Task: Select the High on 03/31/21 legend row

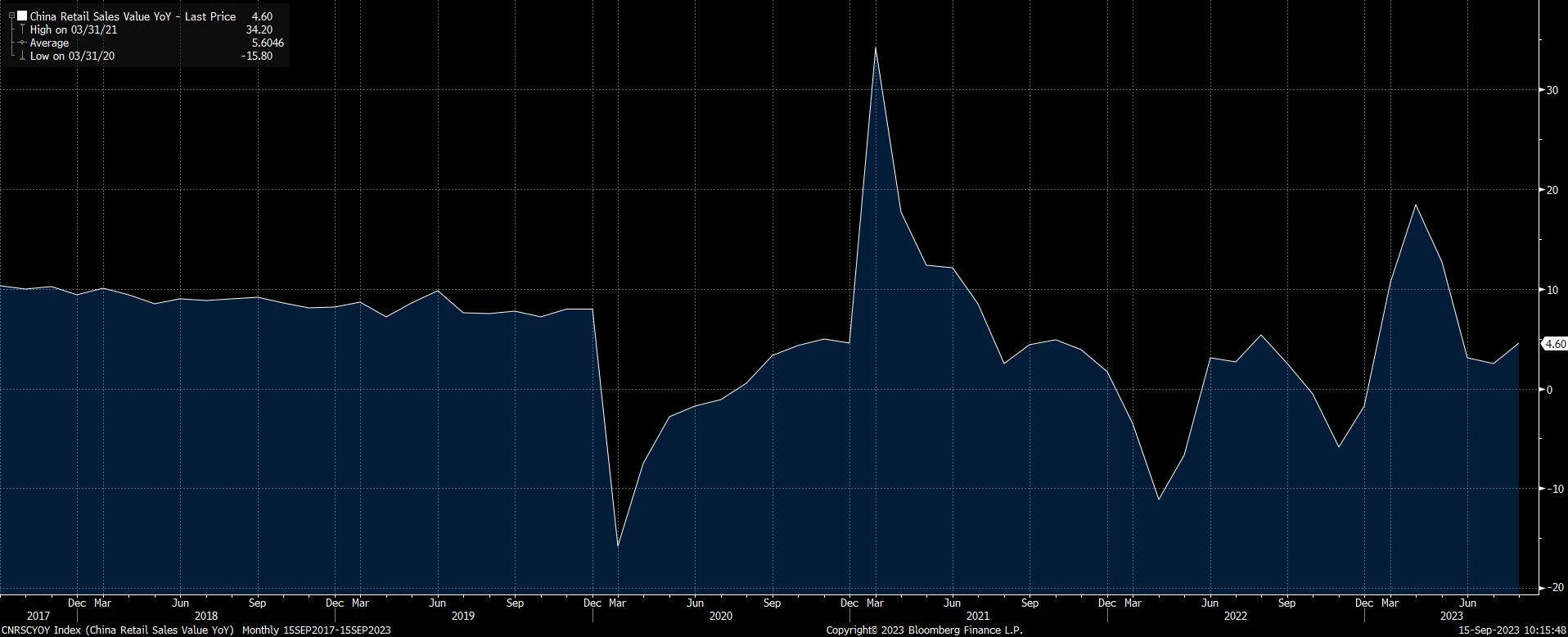Action: [x=73, y=29]
